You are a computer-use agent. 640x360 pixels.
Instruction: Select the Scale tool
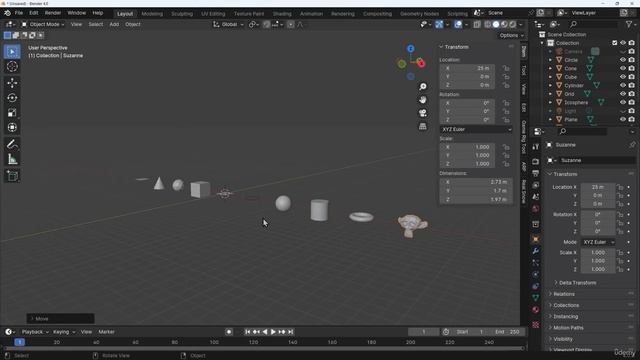pyautogui.click(x=12, y=113)
